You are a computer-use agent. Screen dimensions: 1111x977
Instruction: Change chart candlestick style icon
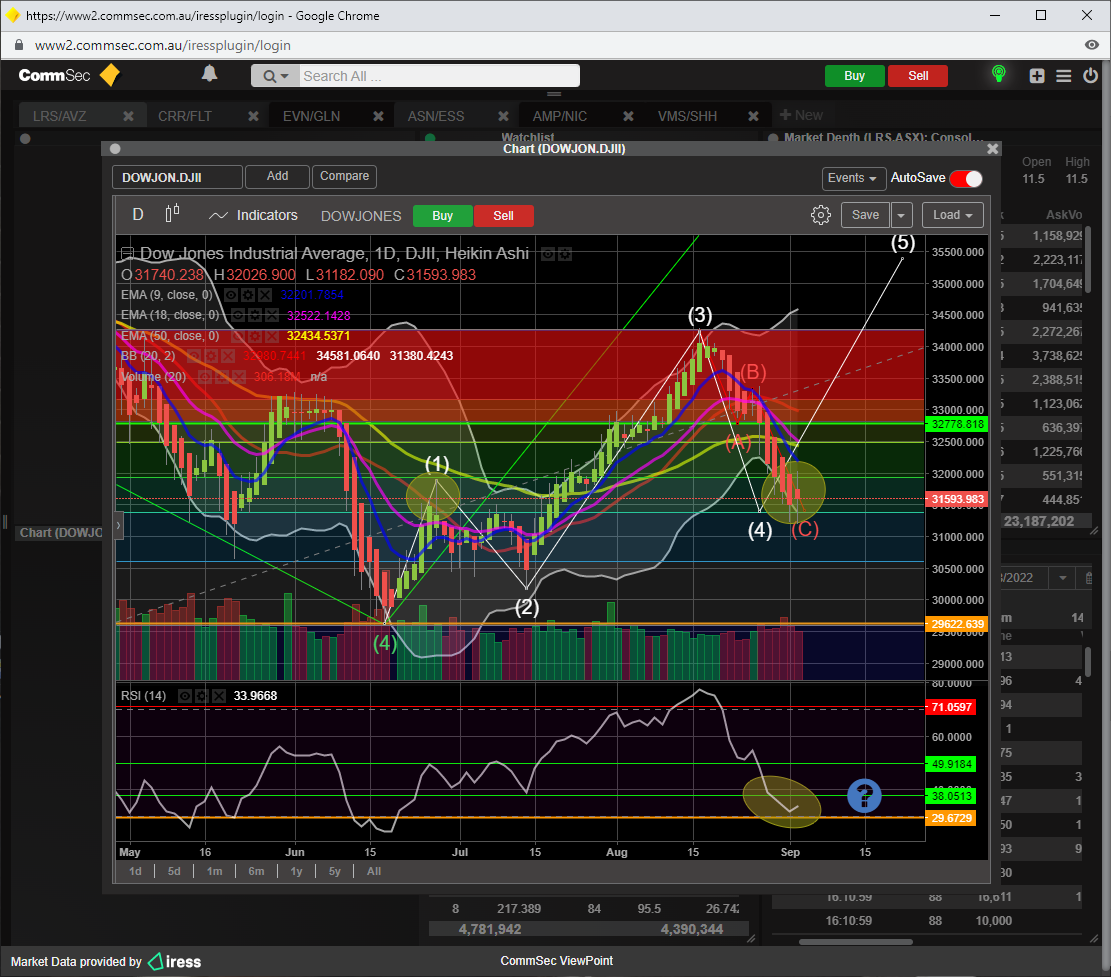172,214
